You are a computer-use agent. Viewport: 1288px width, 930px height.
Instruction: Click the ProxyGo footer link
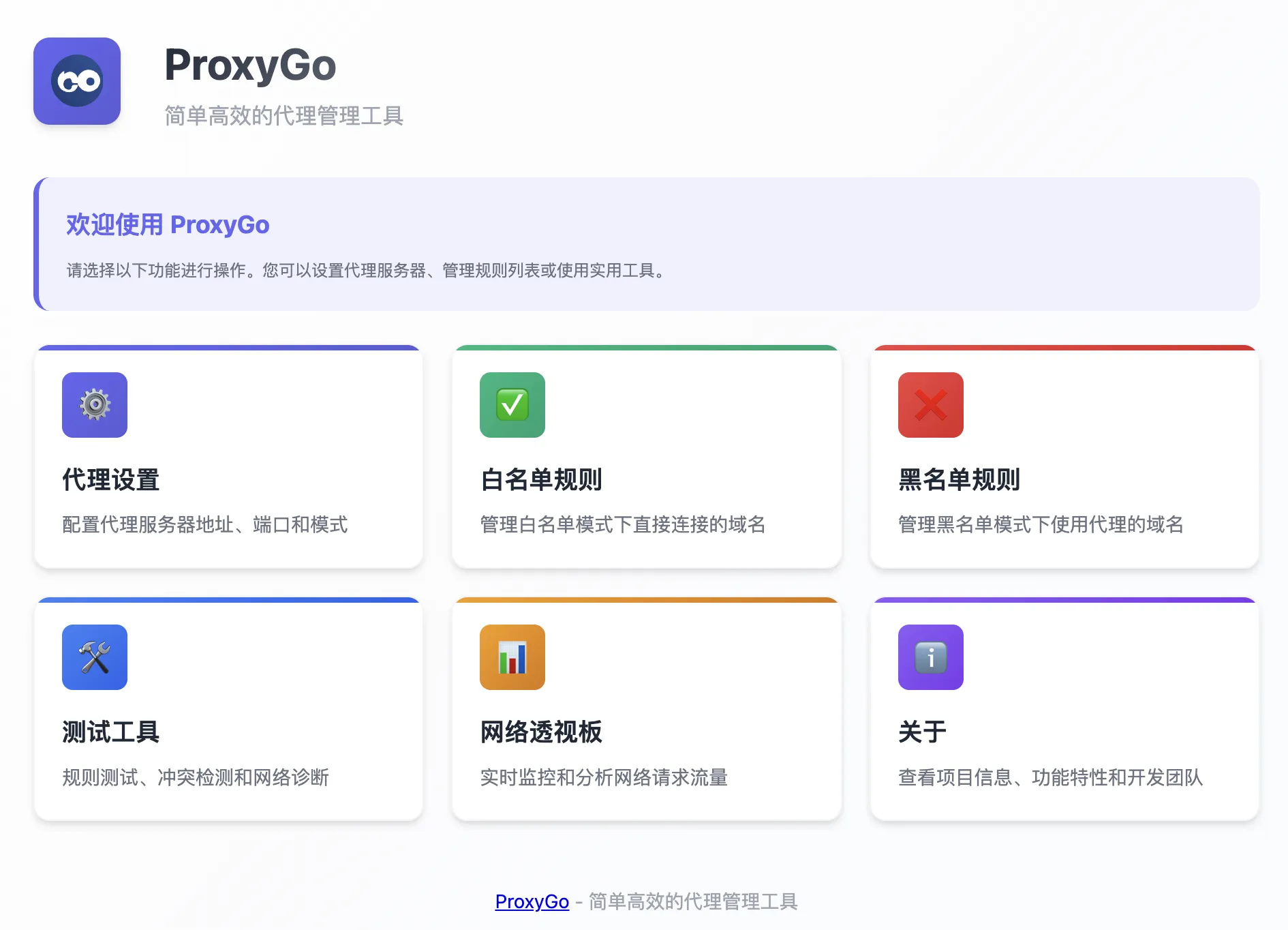(532, 901)
